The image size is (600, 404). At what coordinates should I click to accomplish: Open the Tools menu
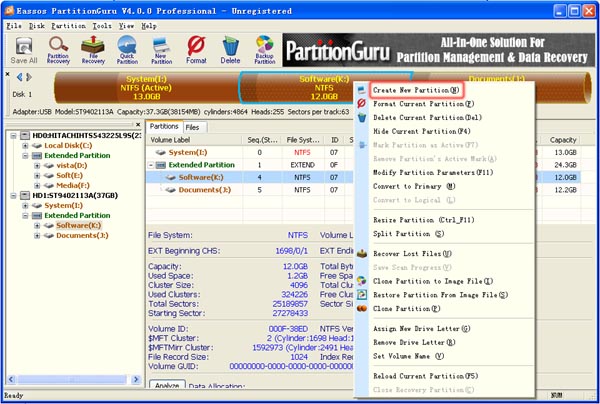click(102, 26)
